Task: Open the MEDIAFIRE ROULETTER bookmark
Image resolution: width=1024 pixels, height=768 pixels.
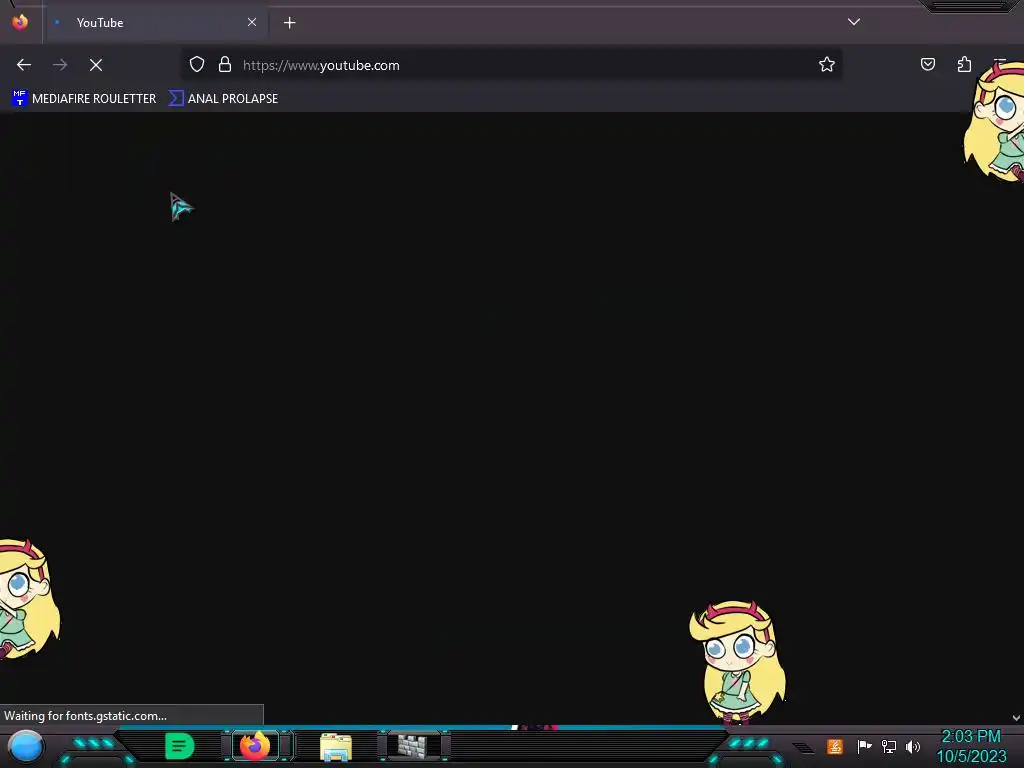Action: [x=84, y=99]
